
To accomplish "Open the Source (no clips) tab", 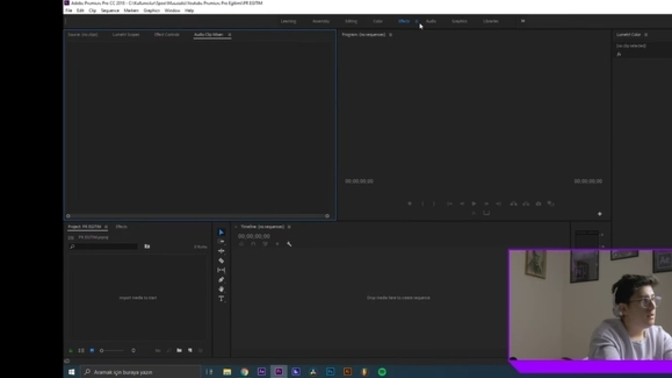I will pos(83,35).
